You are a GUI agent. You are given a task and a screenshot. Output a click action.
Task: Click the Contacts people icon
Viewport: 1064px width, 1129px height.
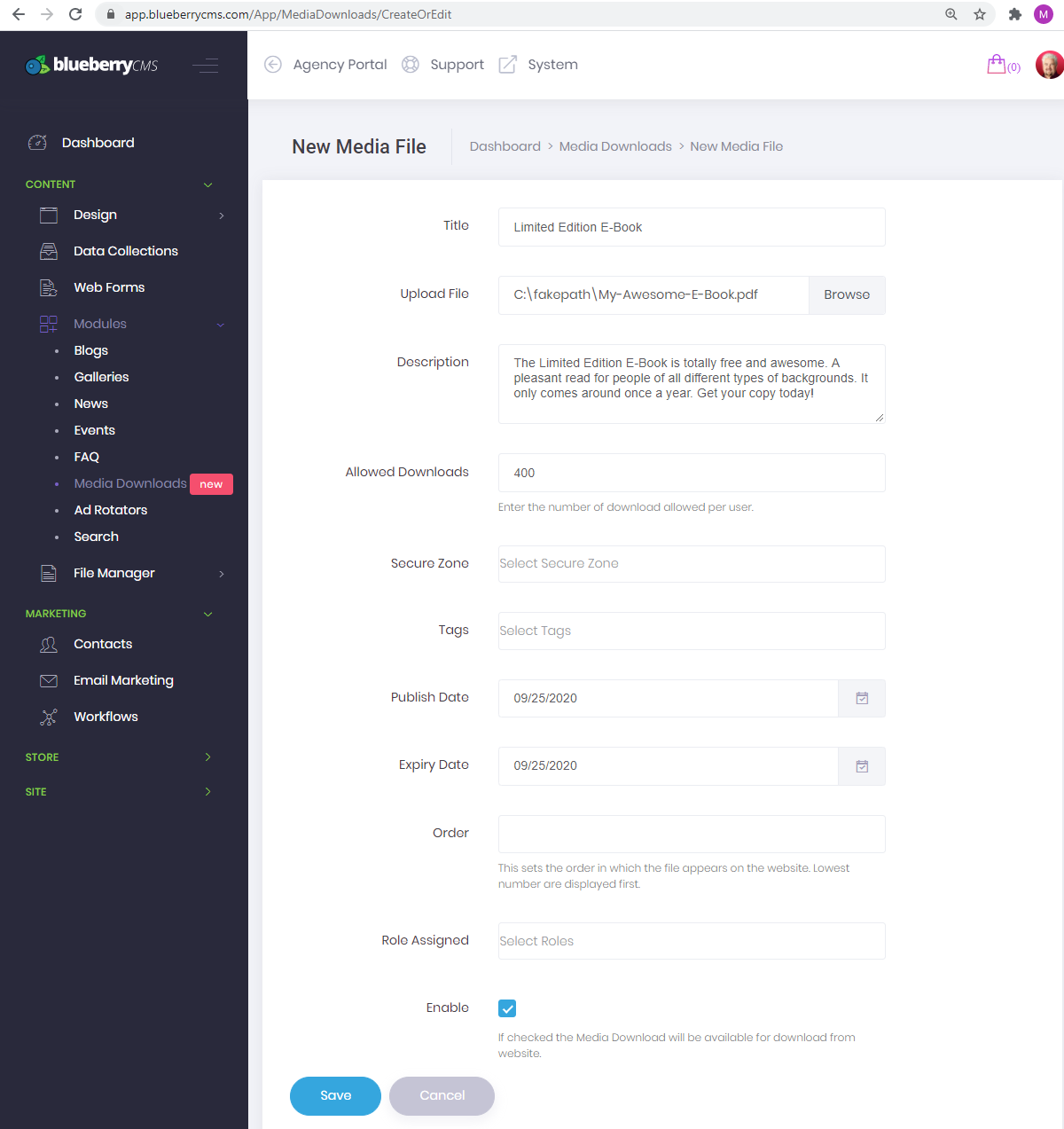click(49, 645)
